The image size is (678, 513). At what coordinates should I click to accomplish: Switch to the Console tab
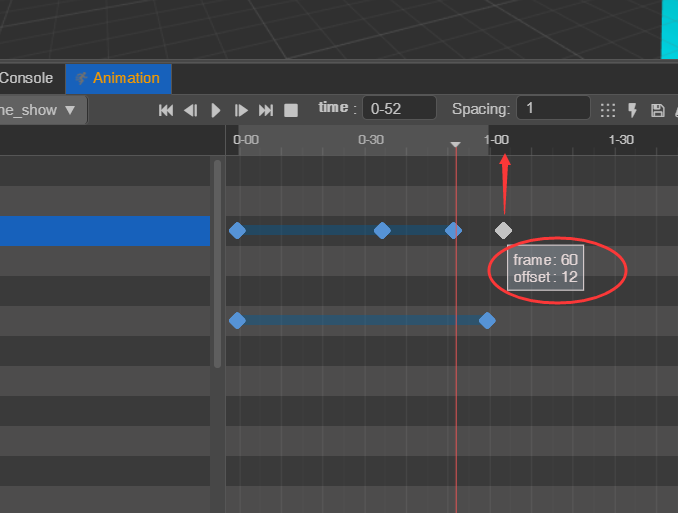click(26, 78)
